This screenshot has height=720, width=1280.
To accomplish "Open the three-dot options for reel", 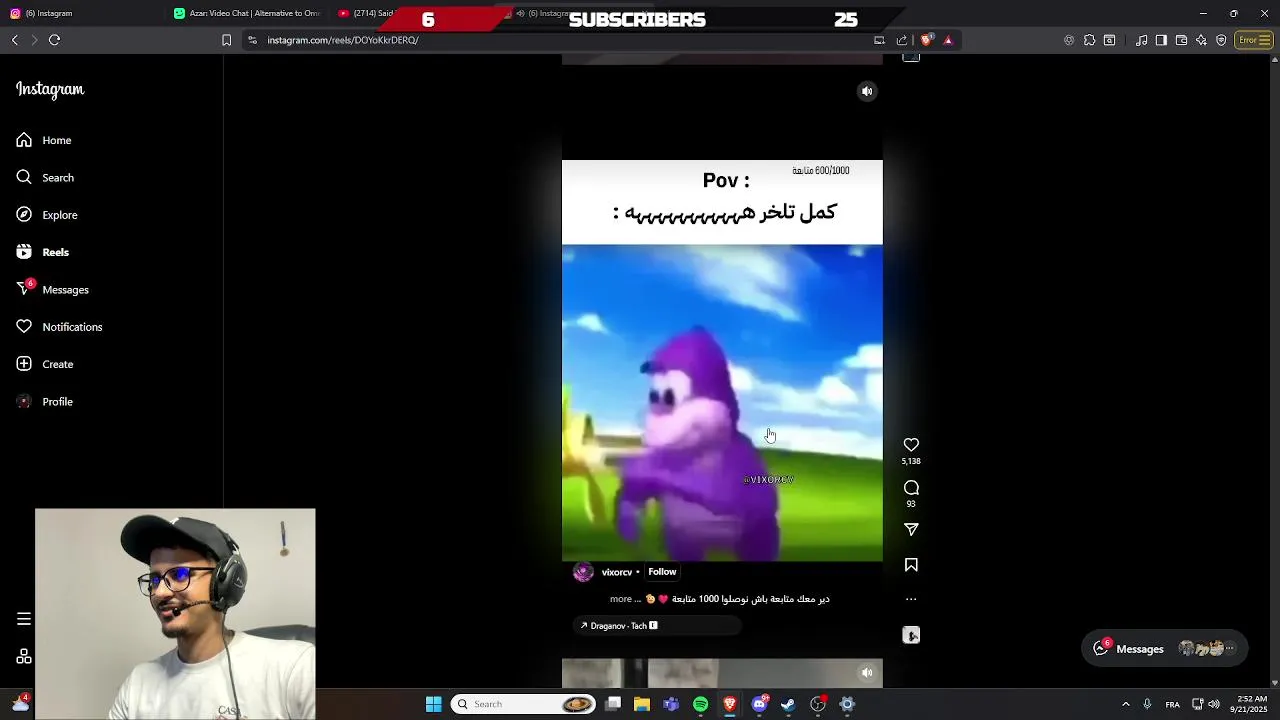I will pos(911,599).
